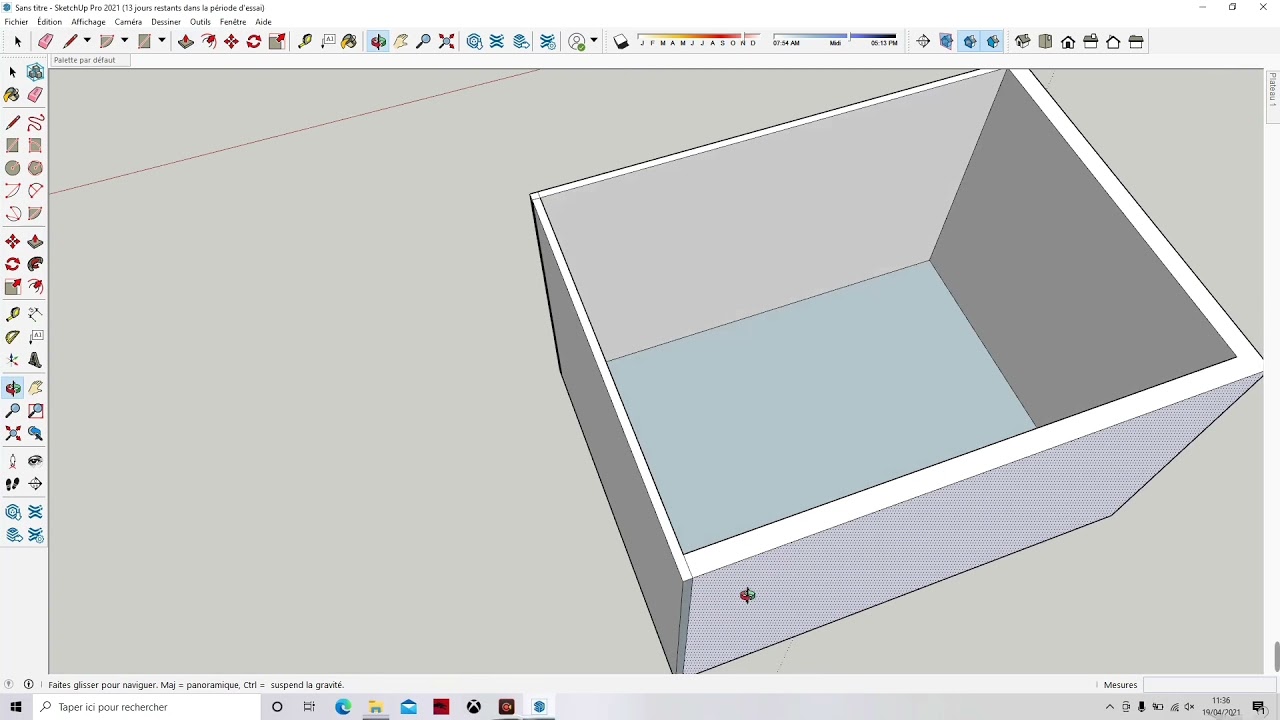Toggle display of section fill

point(993,41)
